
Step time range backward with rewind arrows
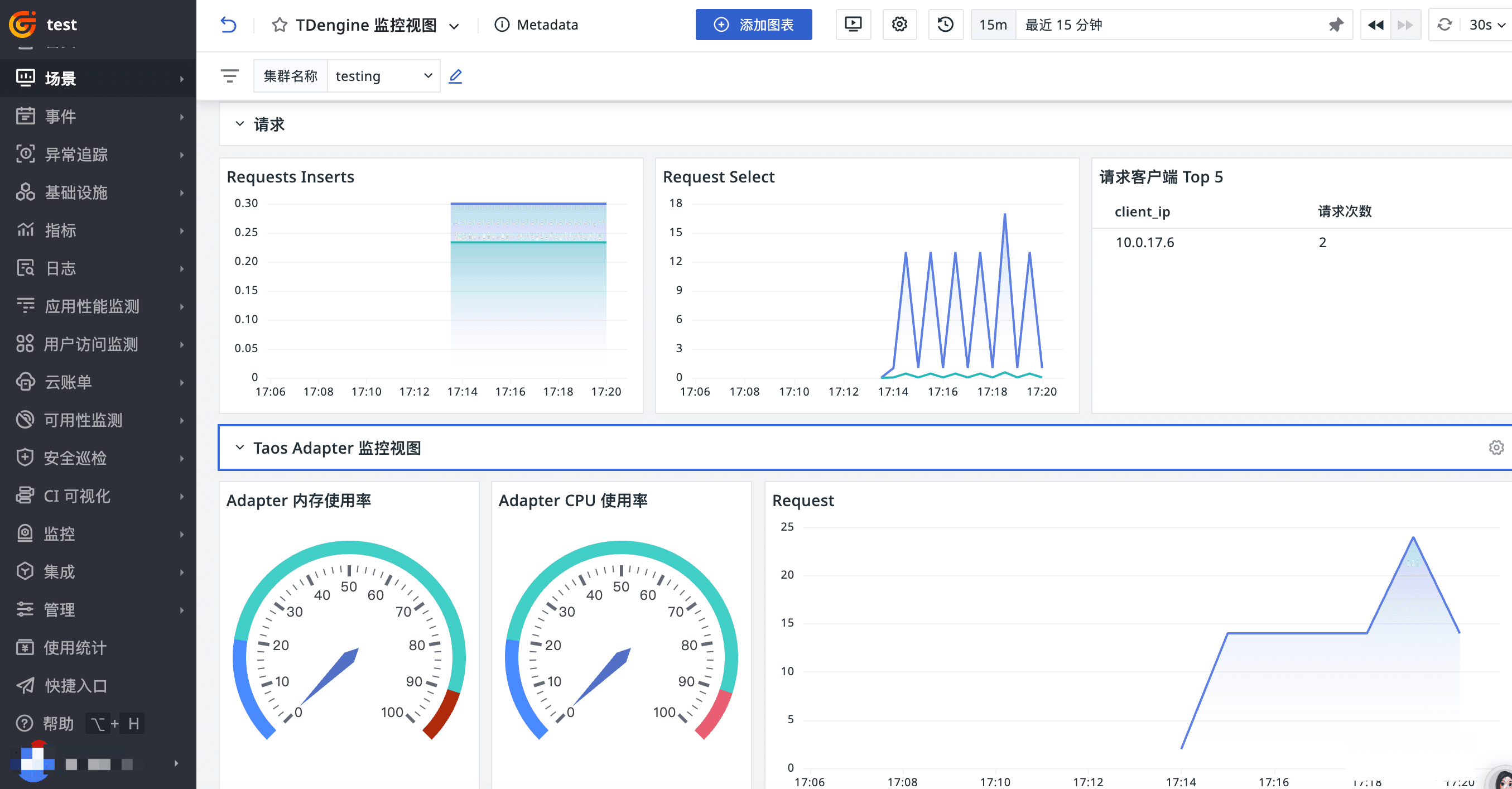pos(1375,25)
